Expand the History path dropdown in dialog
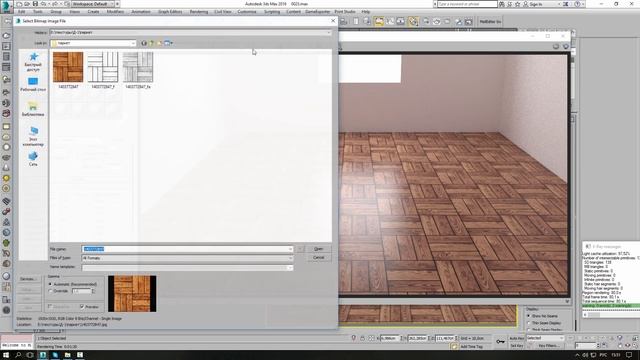Screen dimensions: 640x360 pos(329,32)
